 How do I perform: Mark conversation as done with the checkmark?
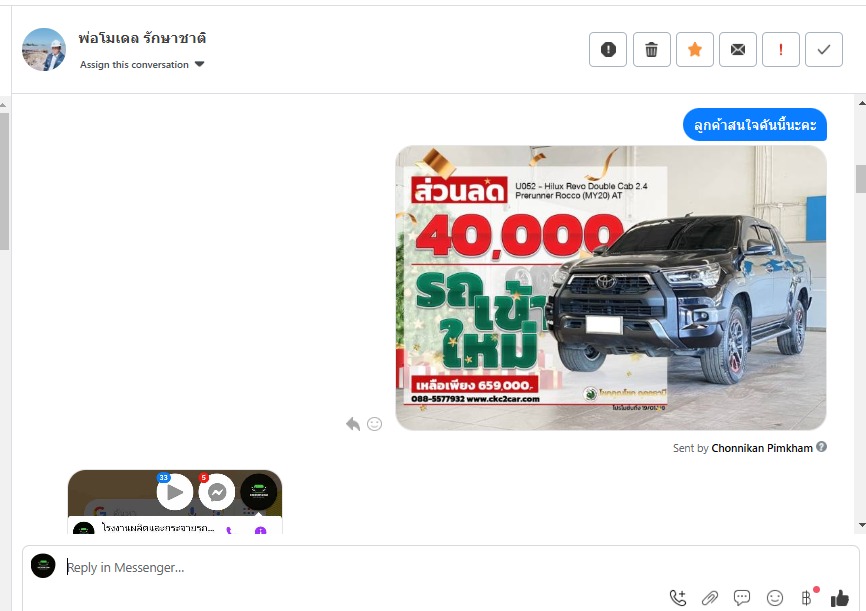824,50
